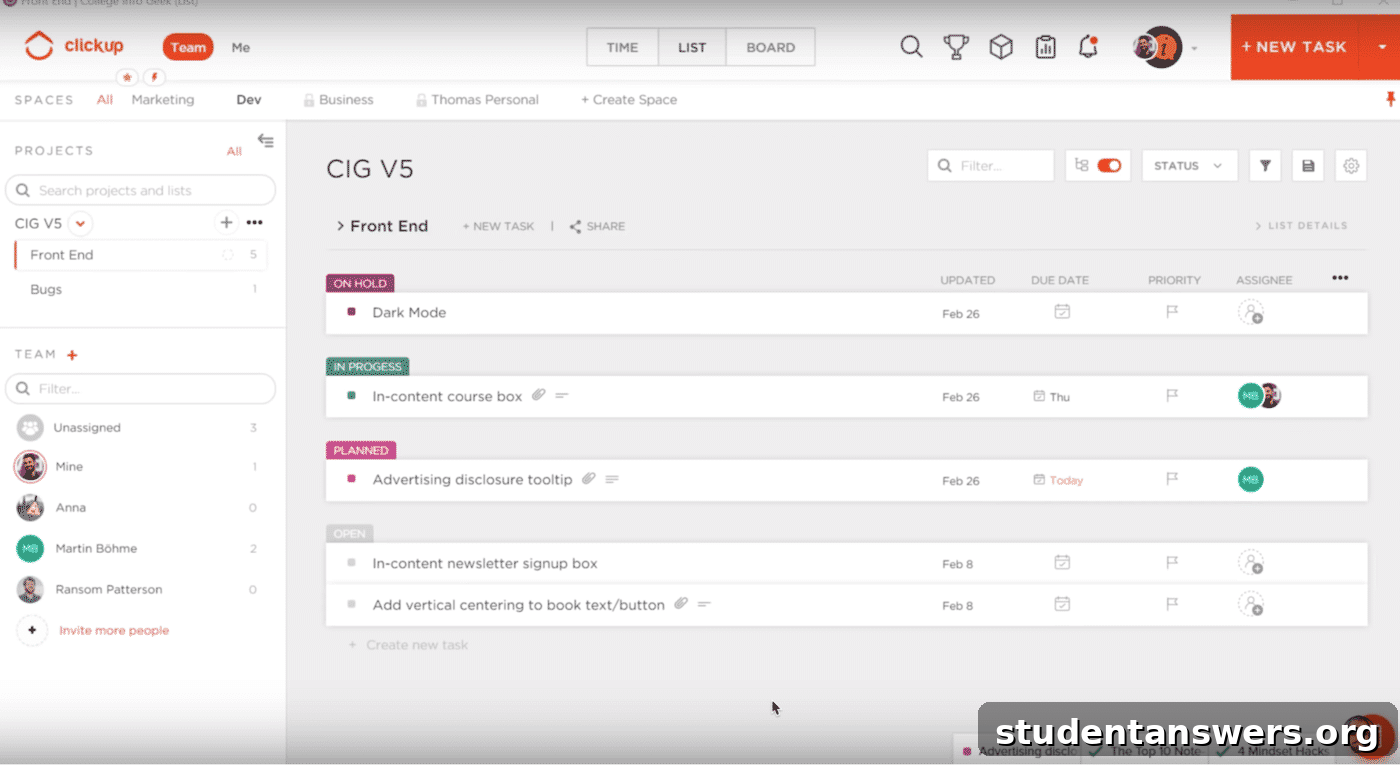Image resolution: width=1400 pixels, height=765 pixels.
Task: Switch to Team view toggle
Action: pyautogui.click(x=188, y=47)
